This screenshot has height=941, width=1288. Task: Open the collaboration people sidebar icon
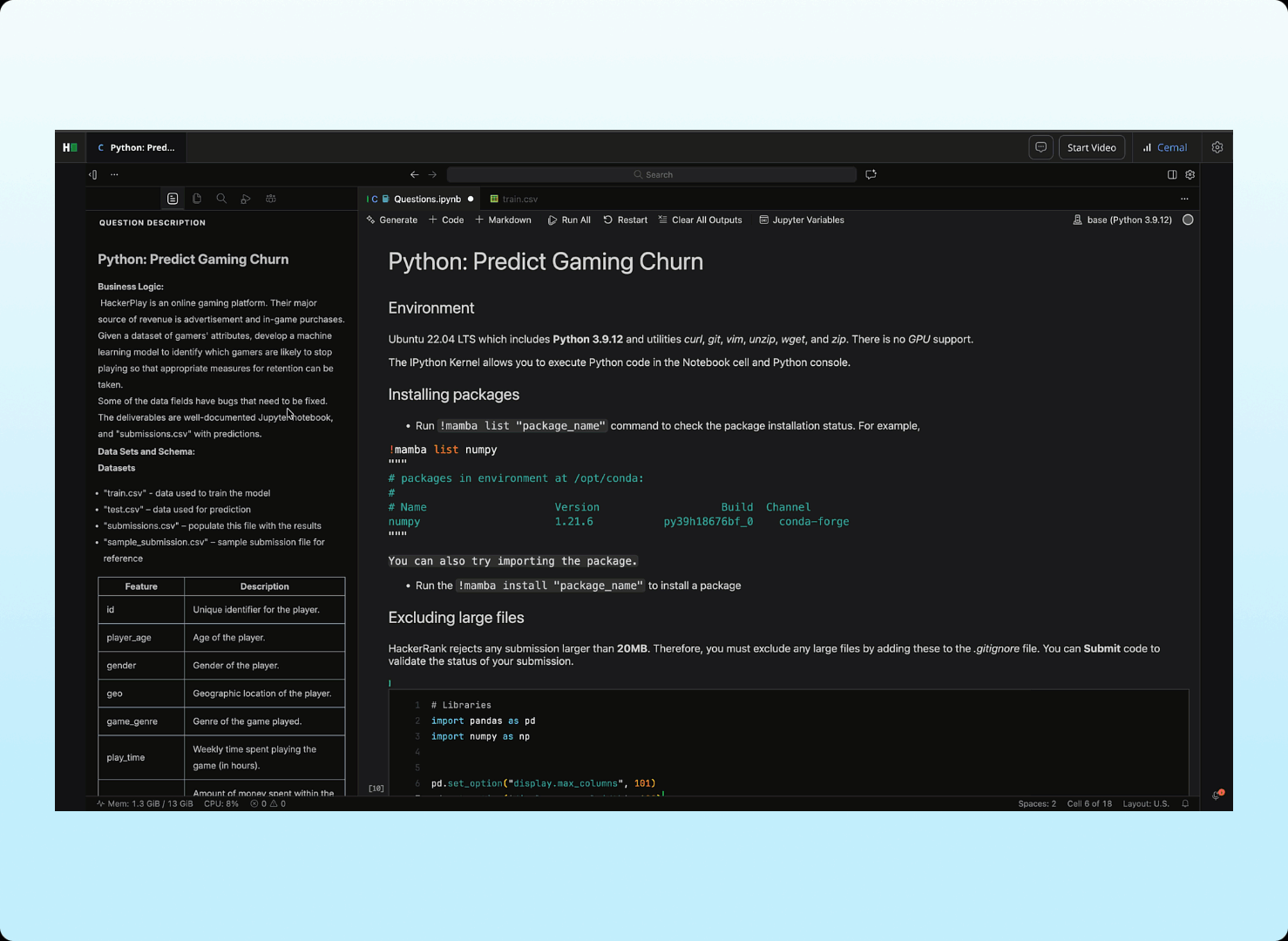click(x=271, y=199)
